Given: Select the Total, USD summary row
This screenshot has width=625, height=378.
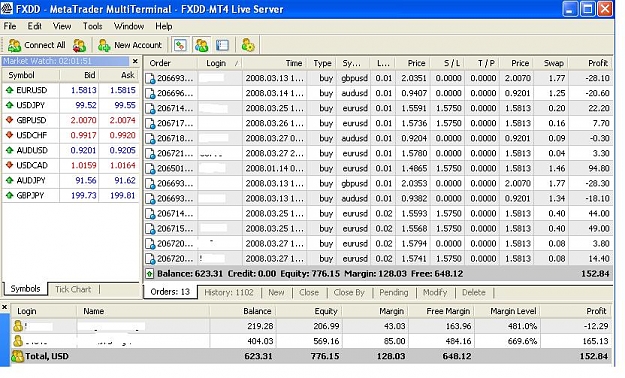Looking at the screenshot, I should 312,356.
